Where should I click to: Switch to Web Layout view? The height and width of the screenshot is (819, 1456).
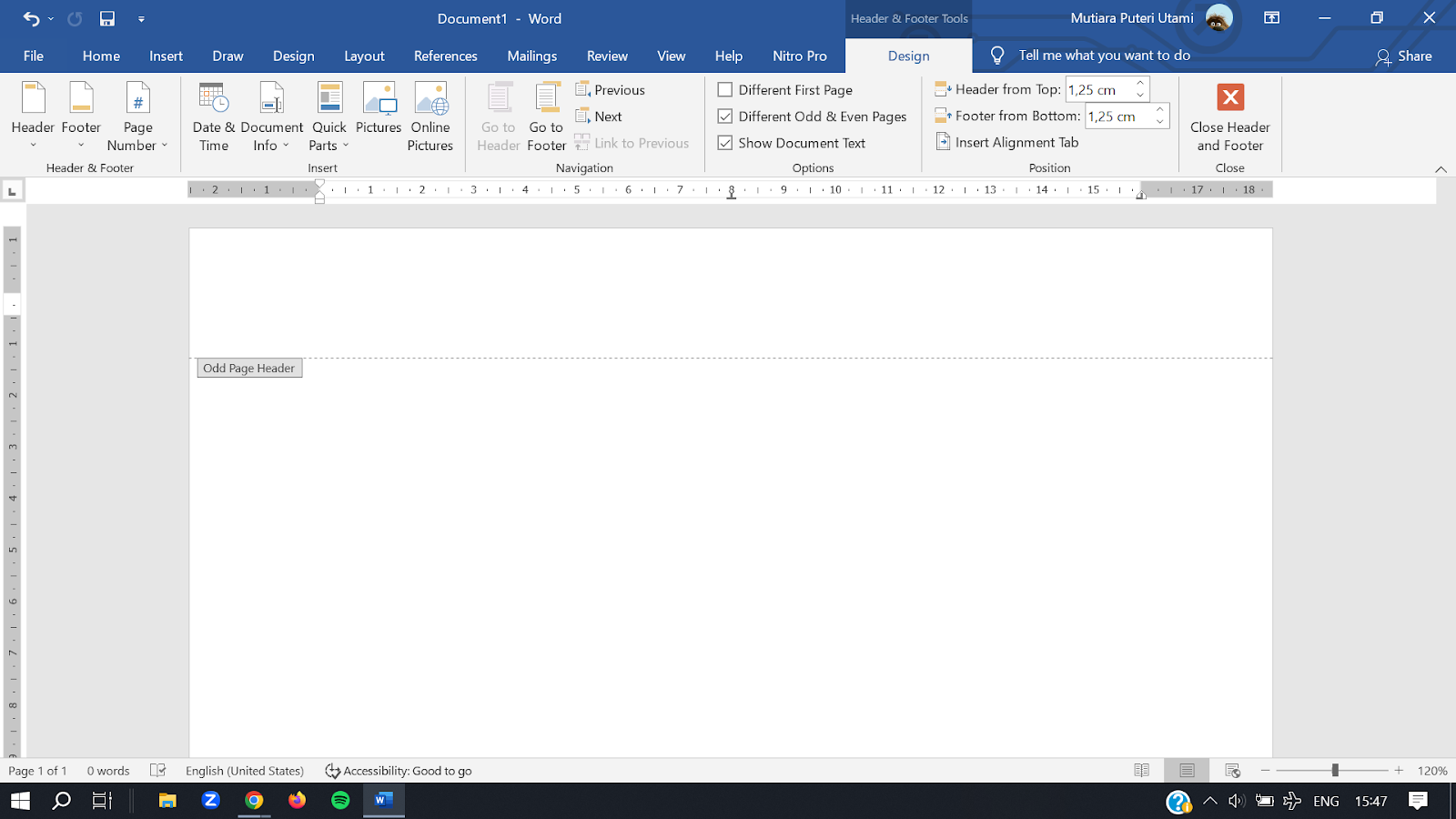click(1233, 771)
